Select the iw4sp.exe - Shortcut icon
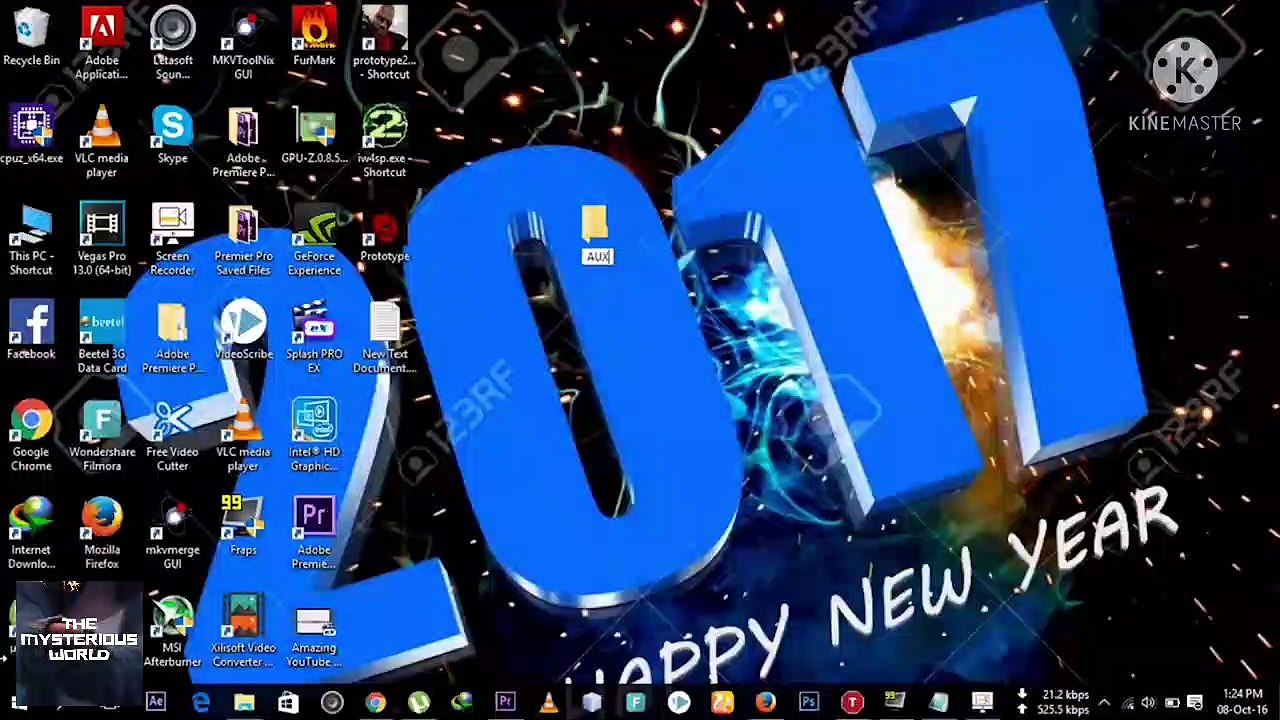The height and width of the screenshot is (720, 1280). [x=385, y=142]
